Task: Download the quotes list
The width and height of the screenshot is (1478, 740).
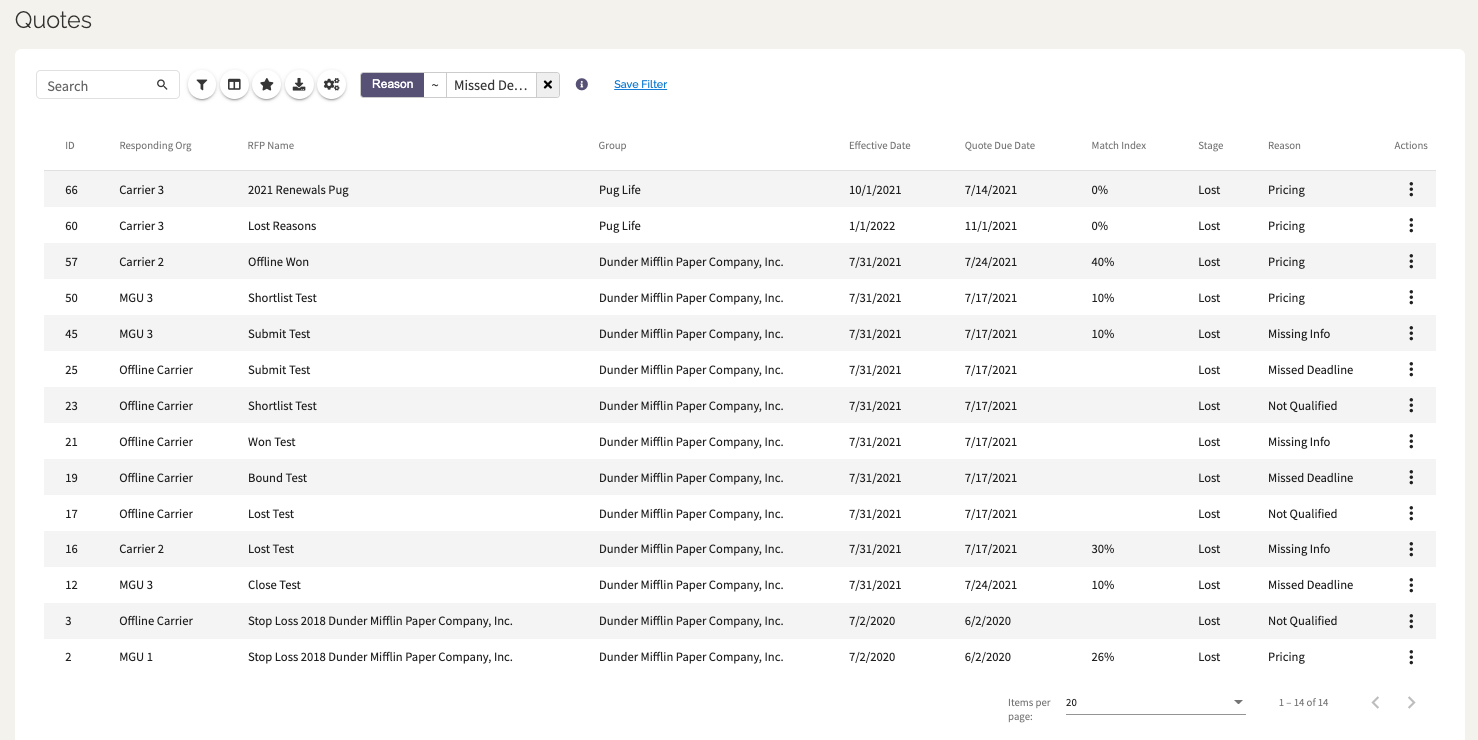Action: coord(299,85)
